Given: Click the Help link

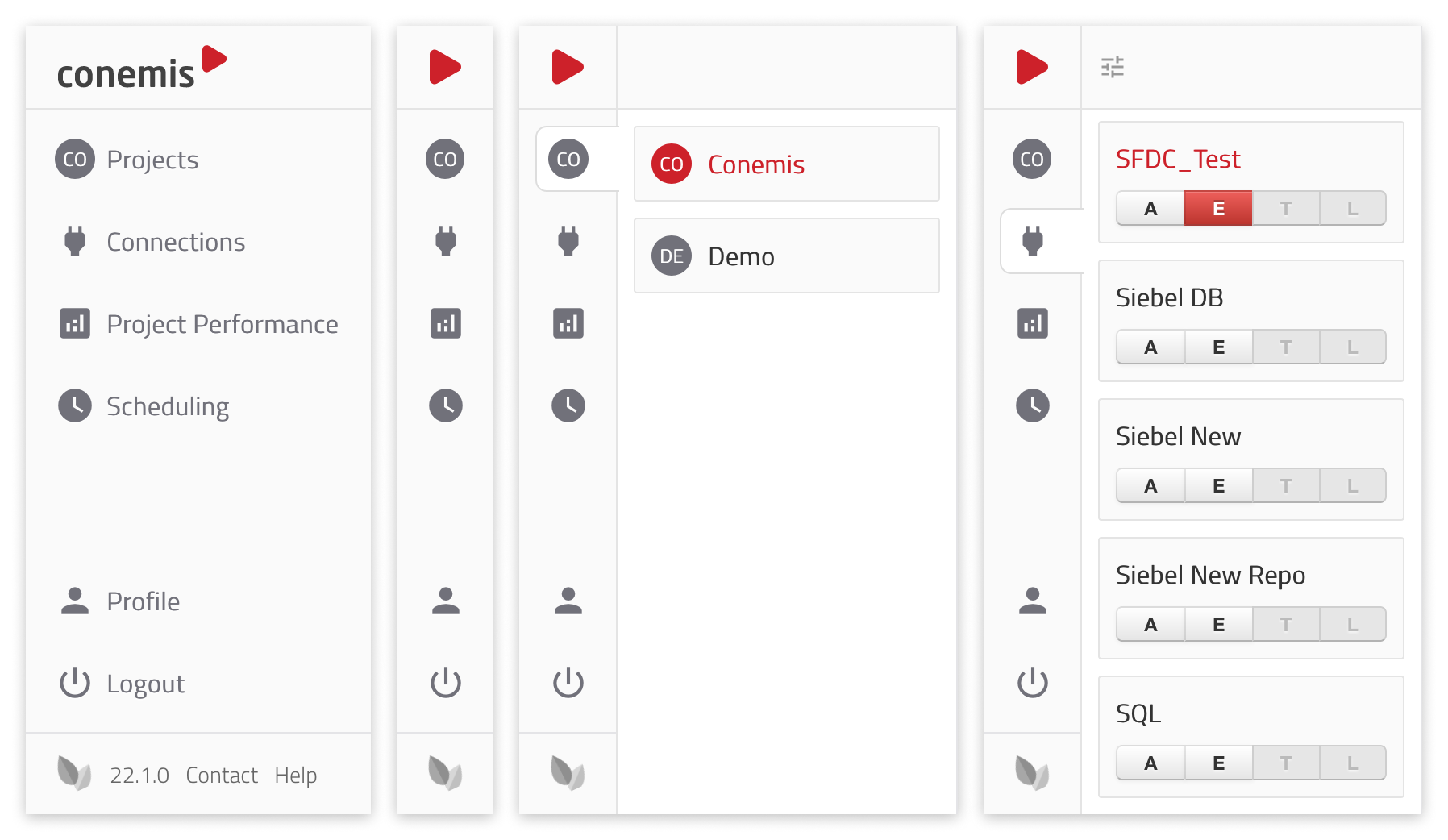Looking at the screenshot, I should coord(295,775).
